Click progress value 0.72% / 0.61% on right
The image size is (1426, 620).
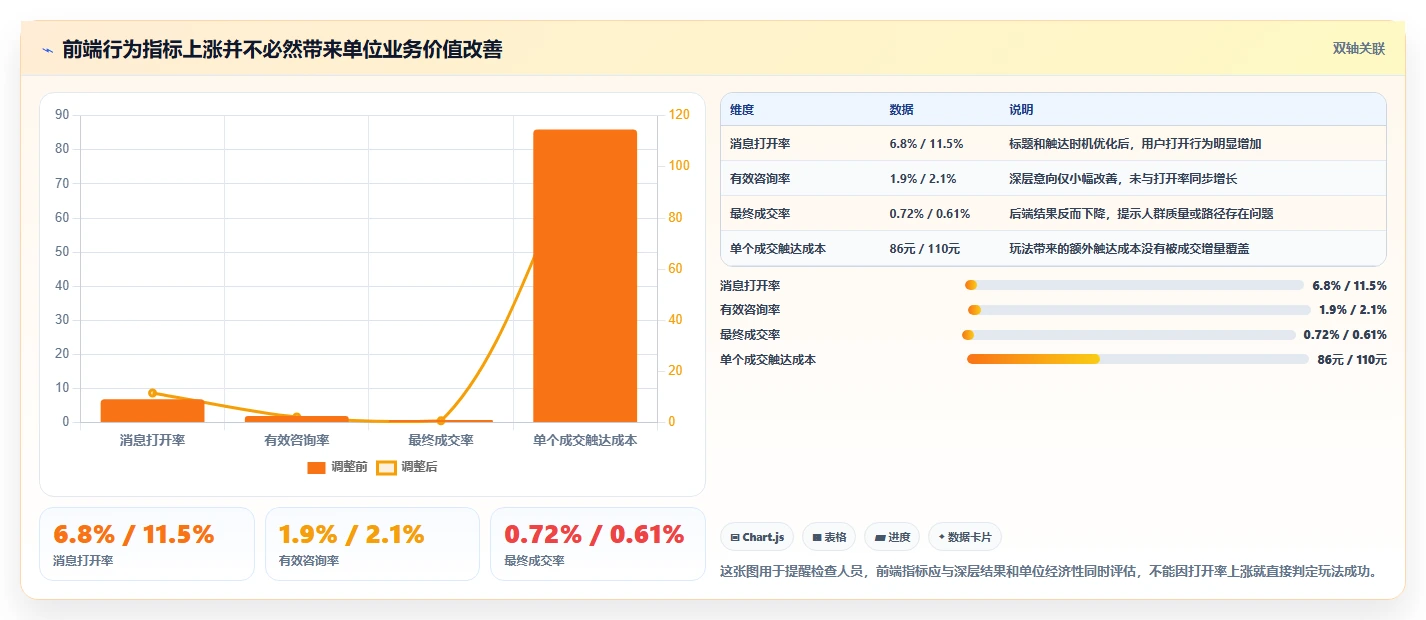(x=1345, y=335)
